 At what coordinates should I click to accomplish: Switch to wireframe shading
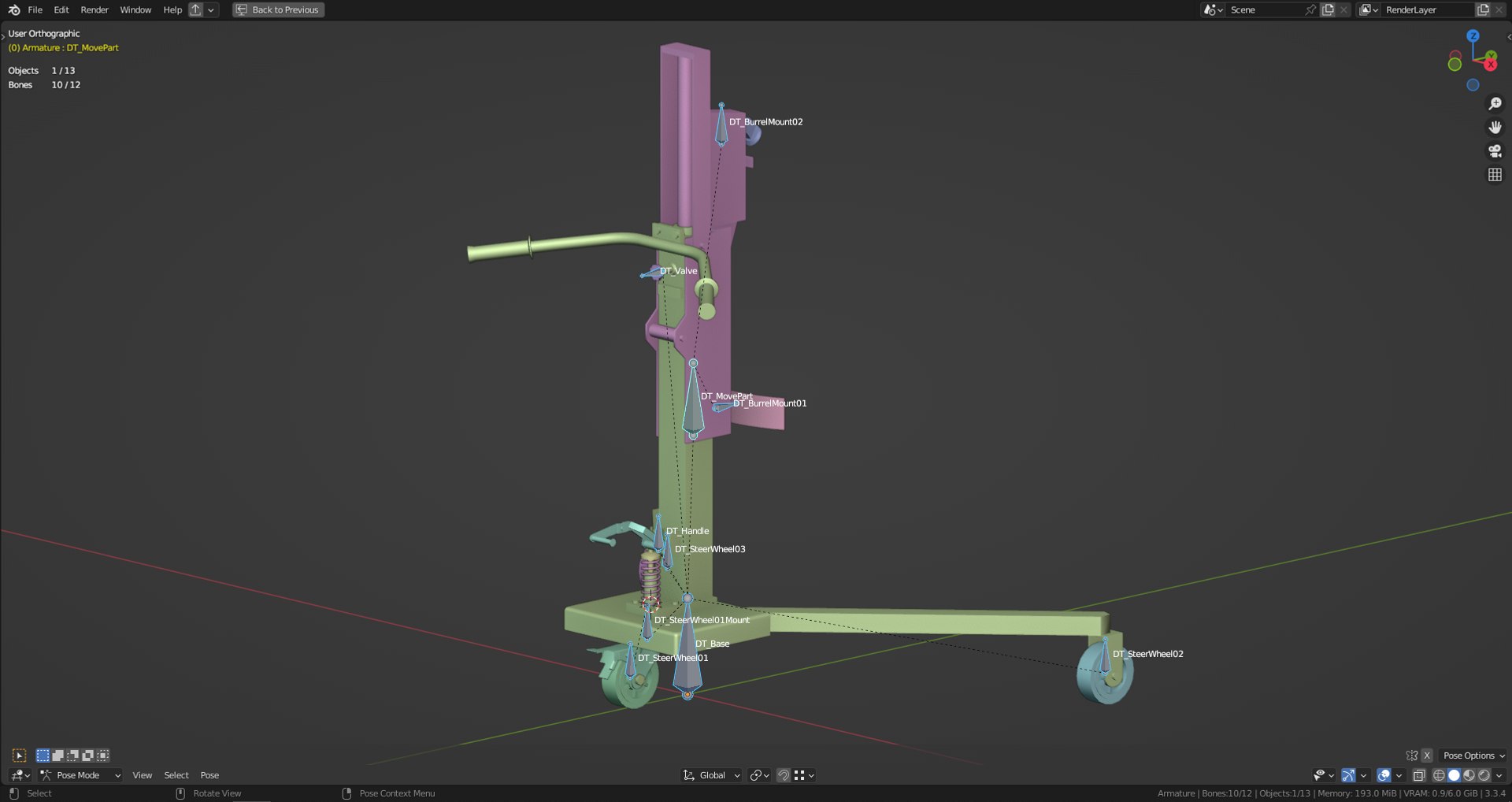(1439, 775)
